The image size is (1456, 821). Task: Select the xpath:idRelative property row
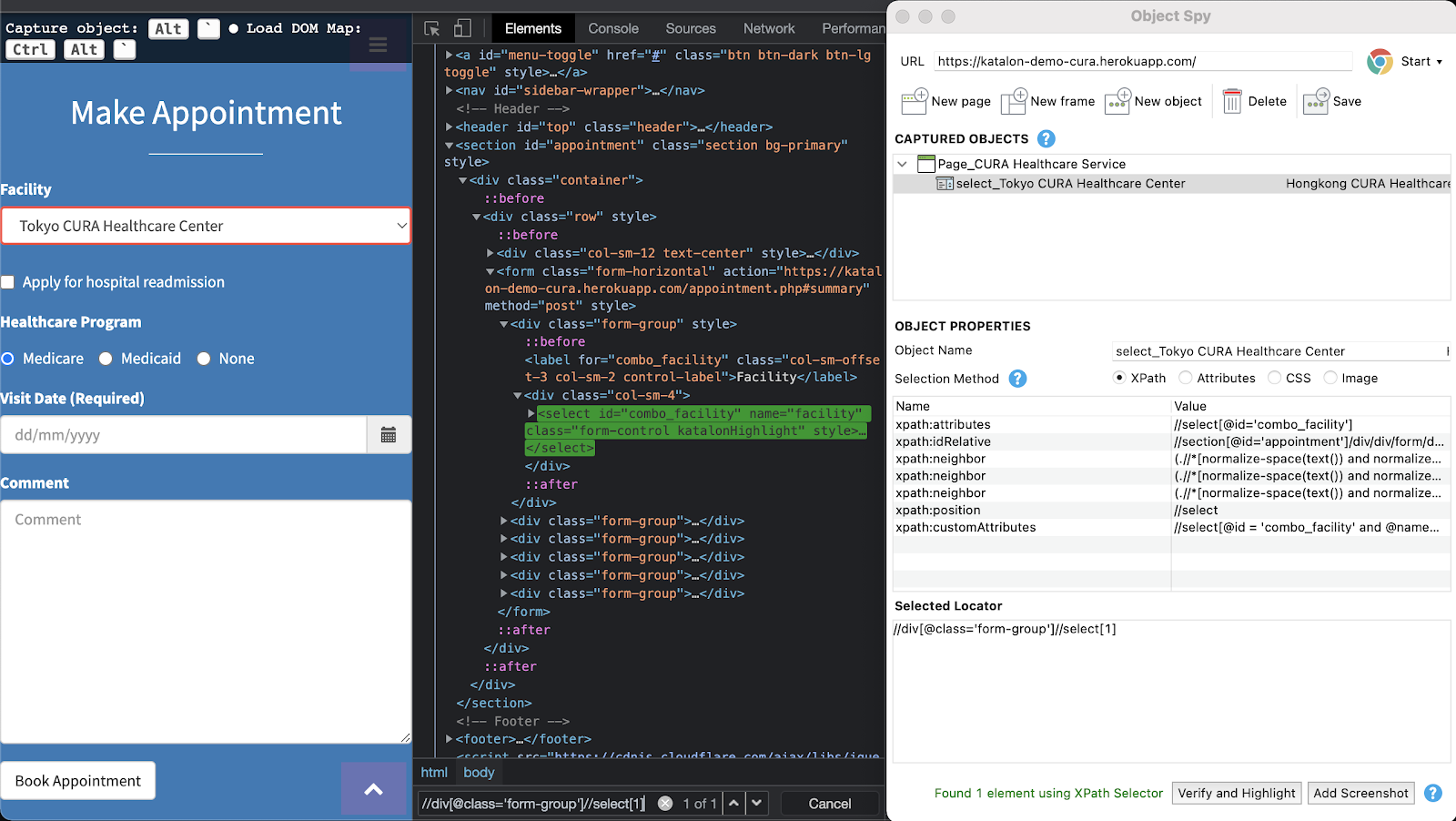[1171, 441]
